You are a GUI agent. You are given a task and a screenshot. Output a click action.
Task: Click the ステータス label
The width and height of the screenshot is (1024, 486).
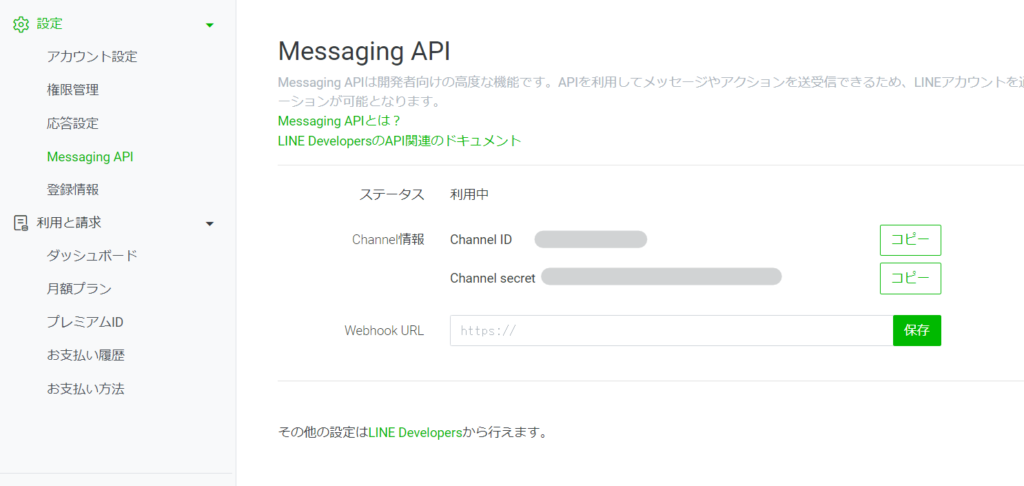[392, 194]
